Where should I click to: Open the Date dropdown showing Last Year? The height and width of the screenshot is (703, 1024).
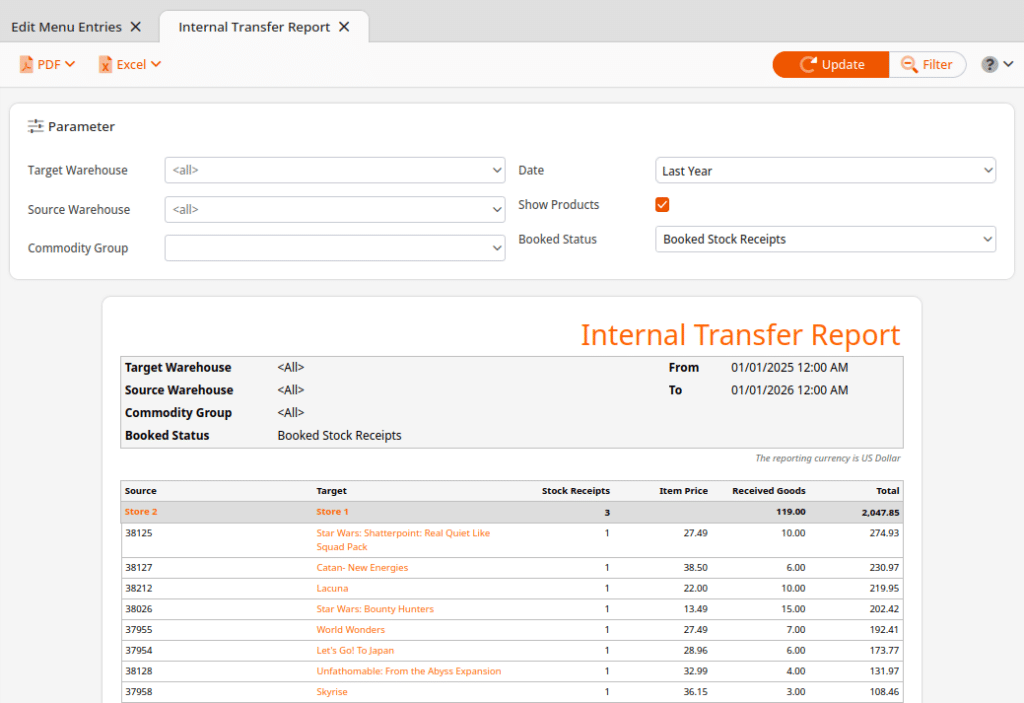tap(825, 170)
